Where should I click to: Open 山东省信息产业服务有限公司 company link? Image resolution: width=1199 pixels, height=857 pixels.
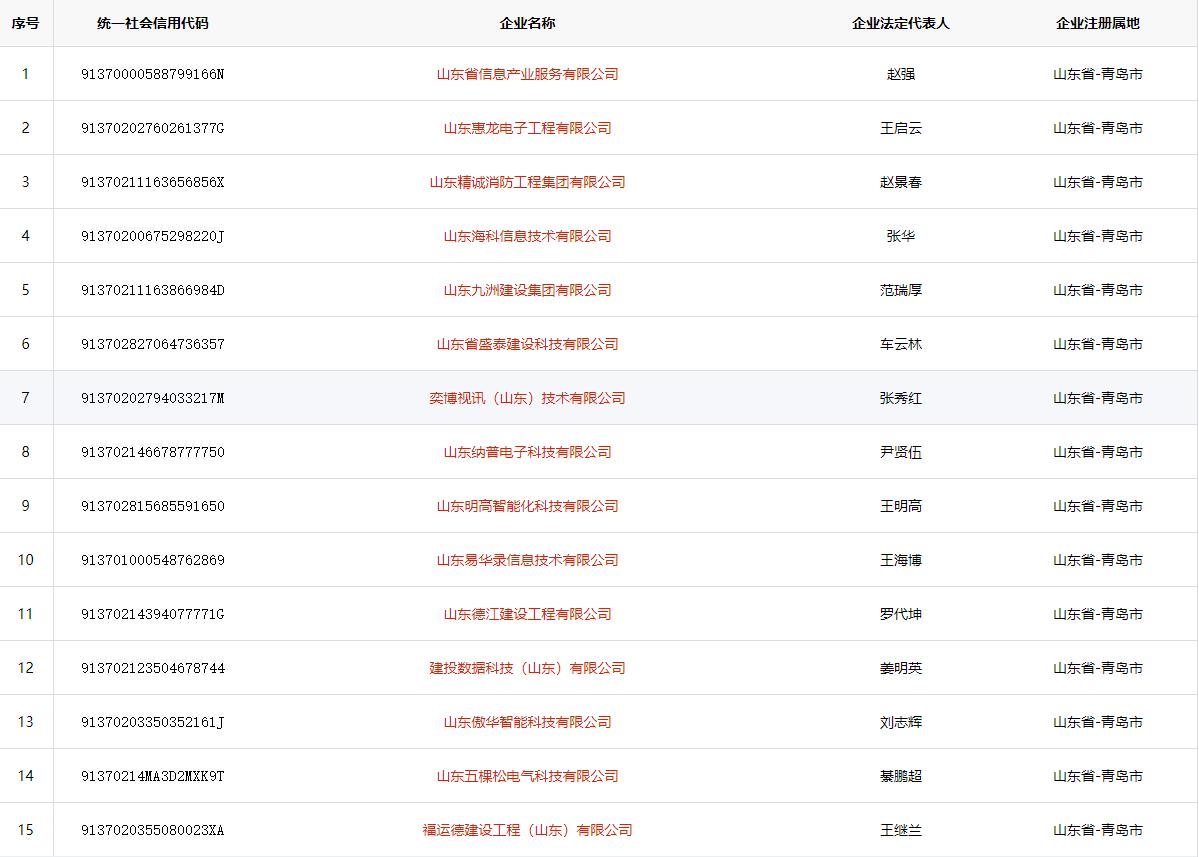click(x=527, y=74)
